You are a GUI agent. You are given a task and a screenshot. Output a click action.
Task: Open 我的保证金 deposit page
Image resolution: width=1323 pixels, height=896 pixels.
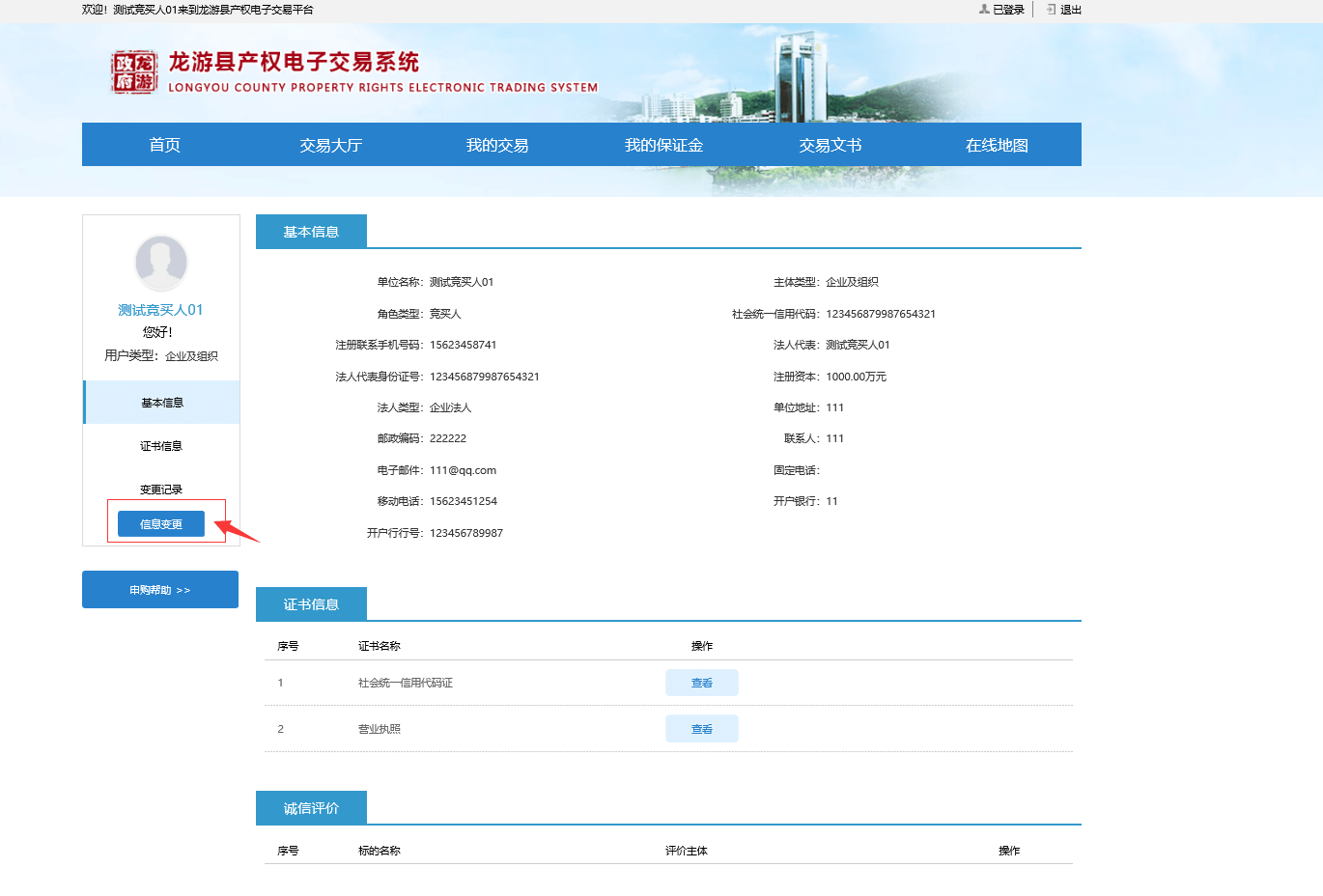(663, 145)
